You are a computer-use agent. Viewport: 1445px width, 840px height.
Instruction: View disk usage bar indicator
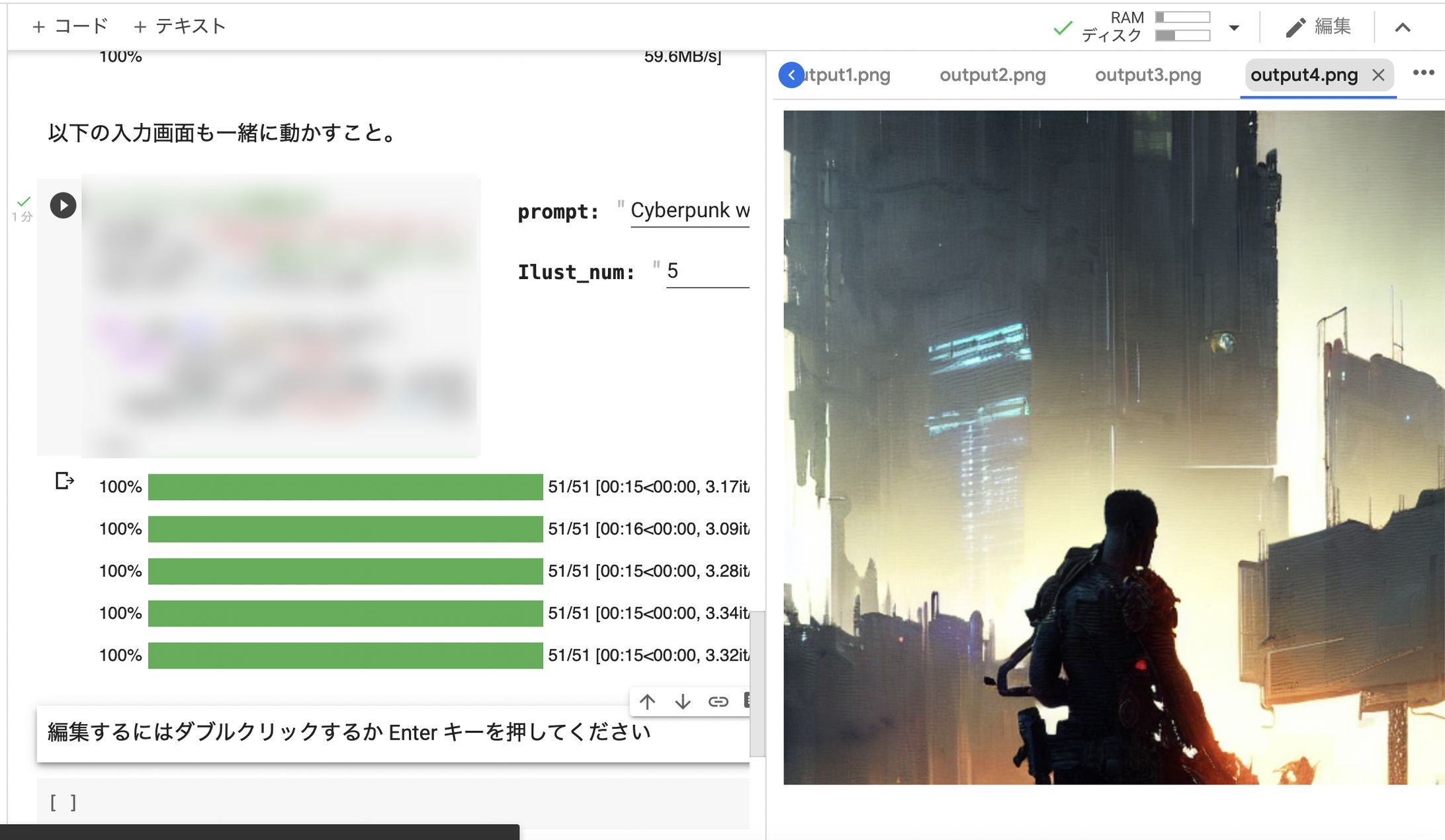click(1182, 36)
